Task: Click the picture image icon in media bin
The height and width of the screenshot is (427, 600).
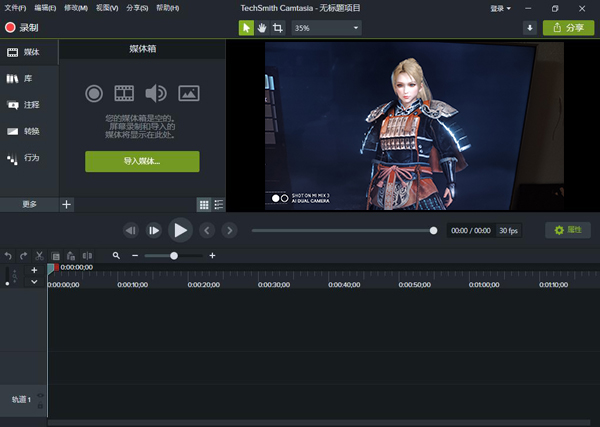Action: tap(189, 93)
